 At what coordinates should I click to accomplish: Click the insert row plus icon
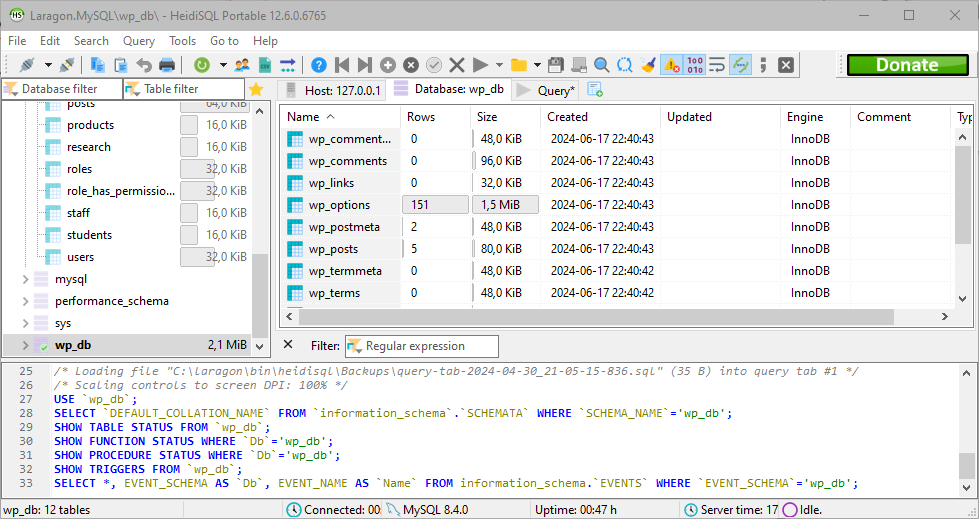pos(388,65)
